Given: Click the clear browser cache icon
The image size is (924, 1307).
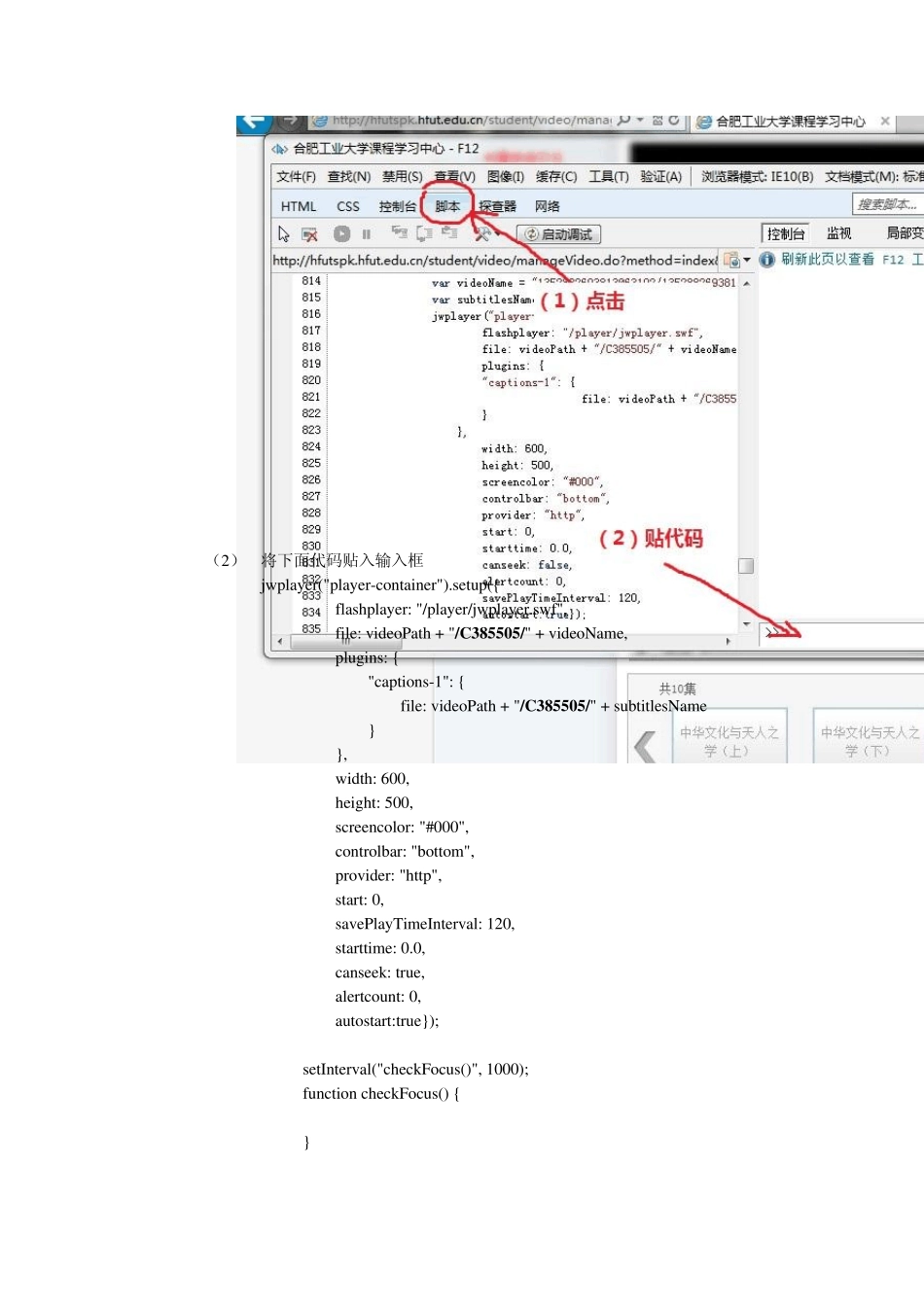Looking at the screenshot, I should tap(309, 234).
